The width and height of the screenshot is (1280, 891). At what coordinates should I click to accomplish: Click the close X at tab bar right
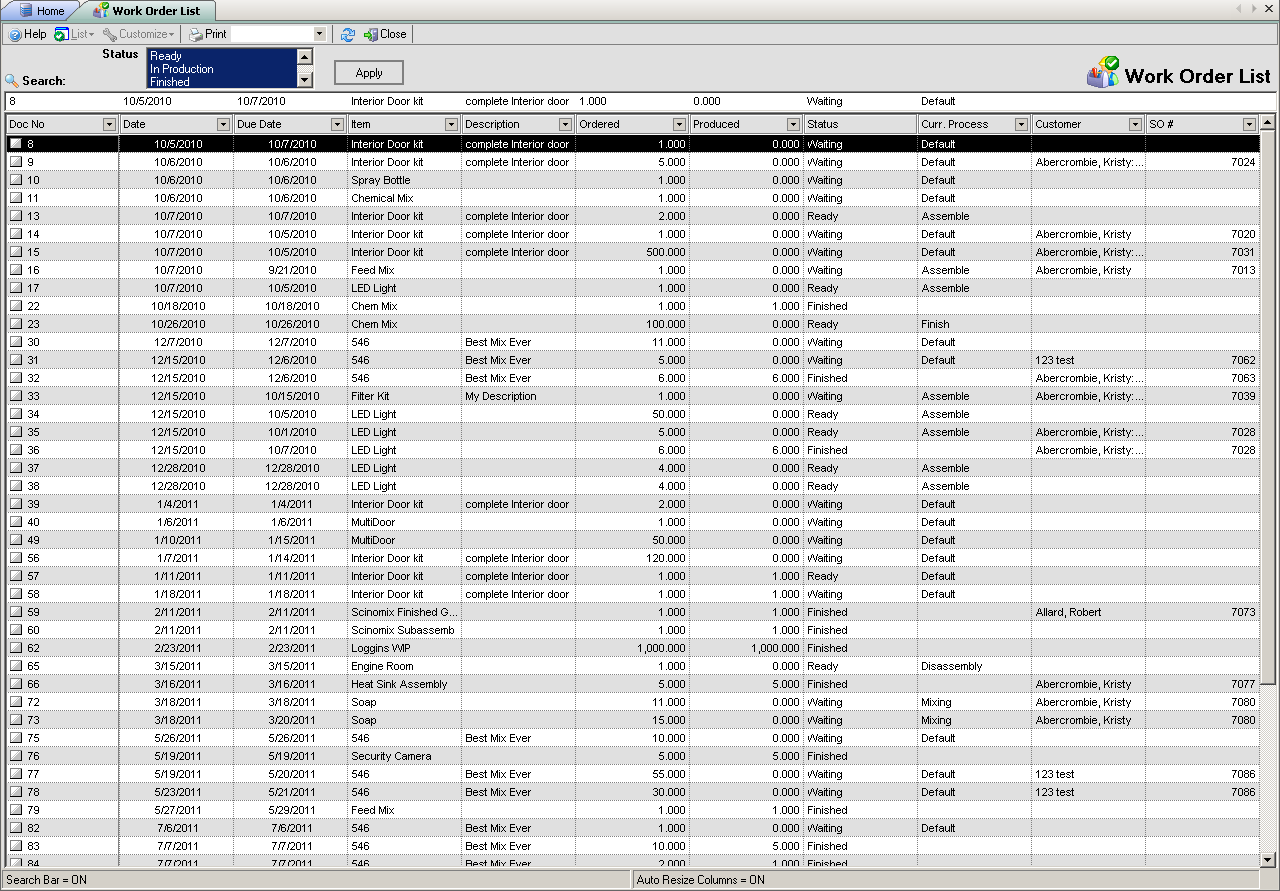[x=1270, y=9]
